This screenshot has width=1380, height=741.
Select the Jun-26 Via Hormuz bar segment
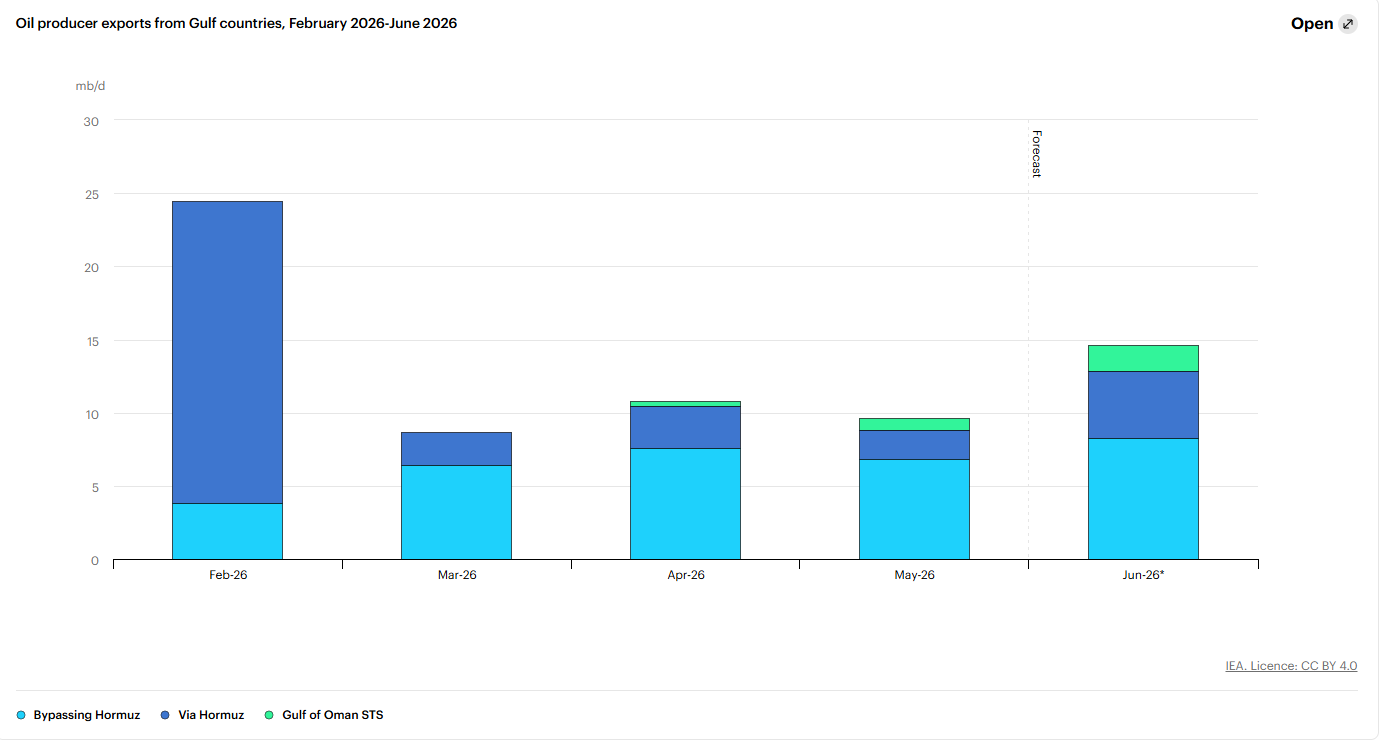[1143, 405]
